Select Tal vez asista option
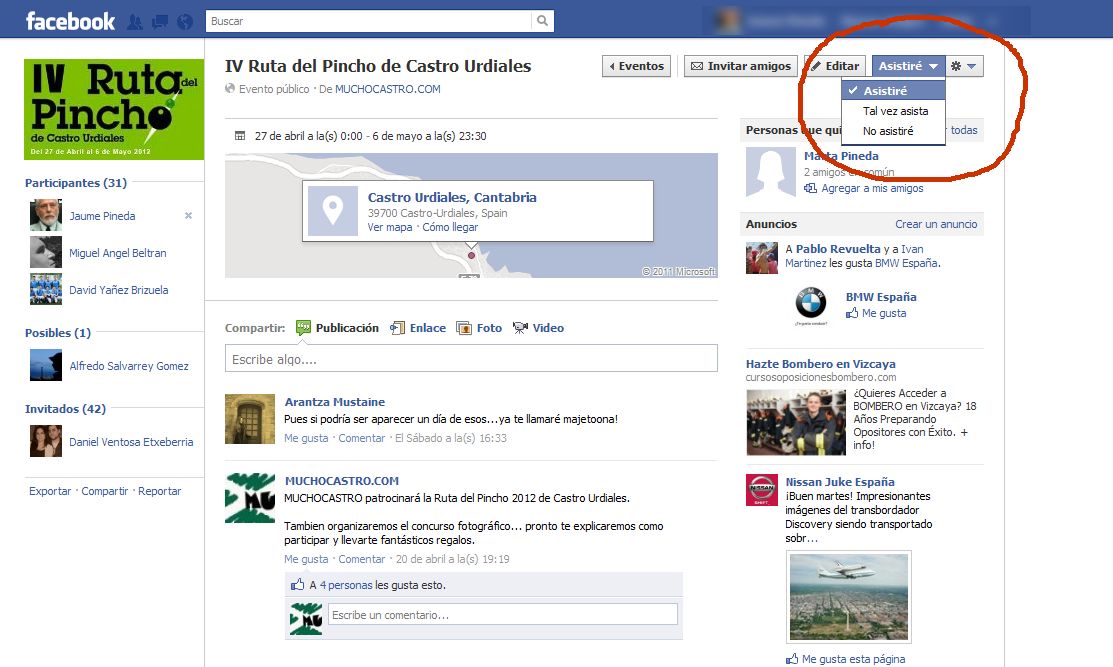Image resolution: width=1113 pixels, height=667 pixels. click(x=894, y=111)
